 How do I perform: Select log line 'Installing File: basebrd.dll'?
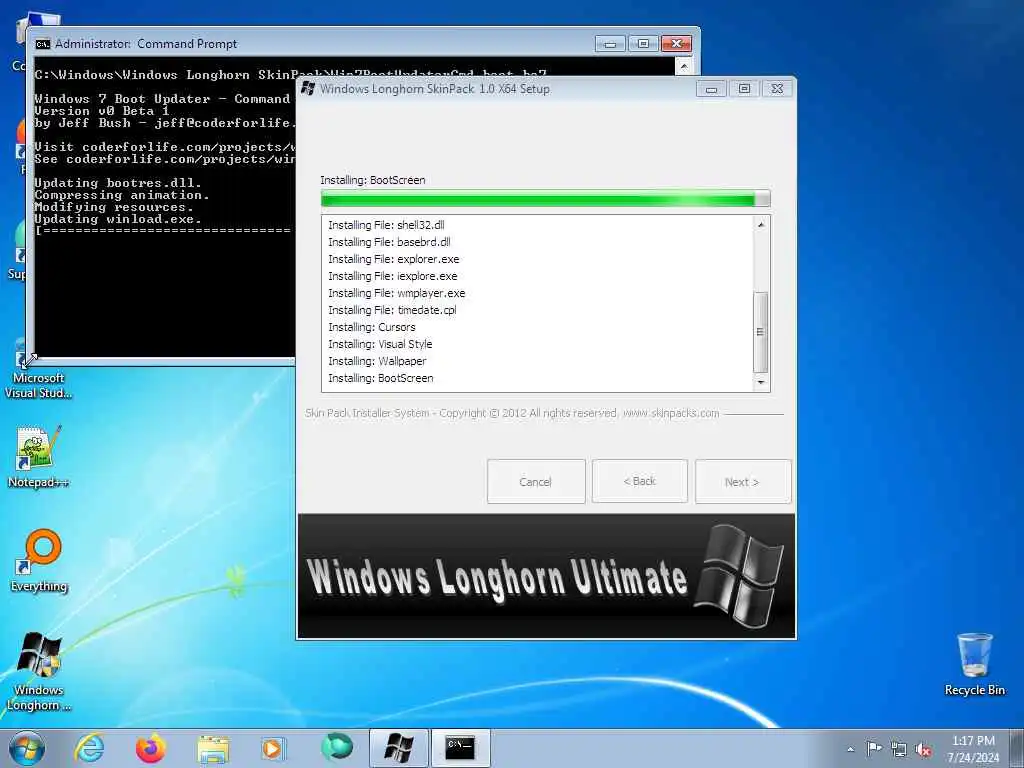click(x=389, y=242)
